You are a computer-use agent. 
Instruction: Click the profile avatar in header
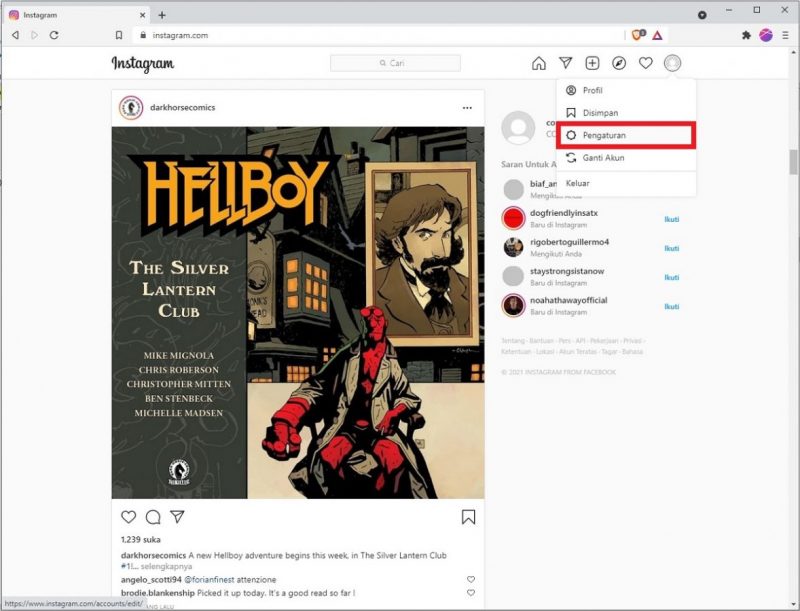pyautogui.click(x=672, y=63)
